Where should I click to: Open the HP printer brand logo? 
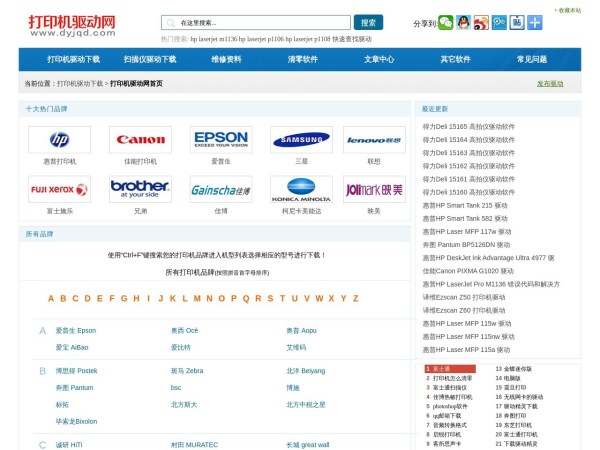(59, 139)
